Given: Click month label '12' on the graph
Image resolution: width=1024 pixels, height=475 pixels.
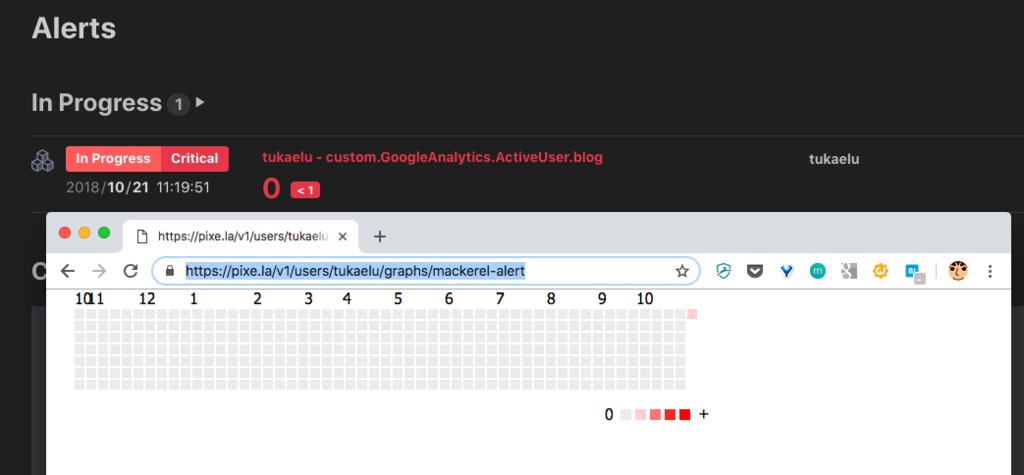Looking at the screenshot, I should tap(148, 299).
